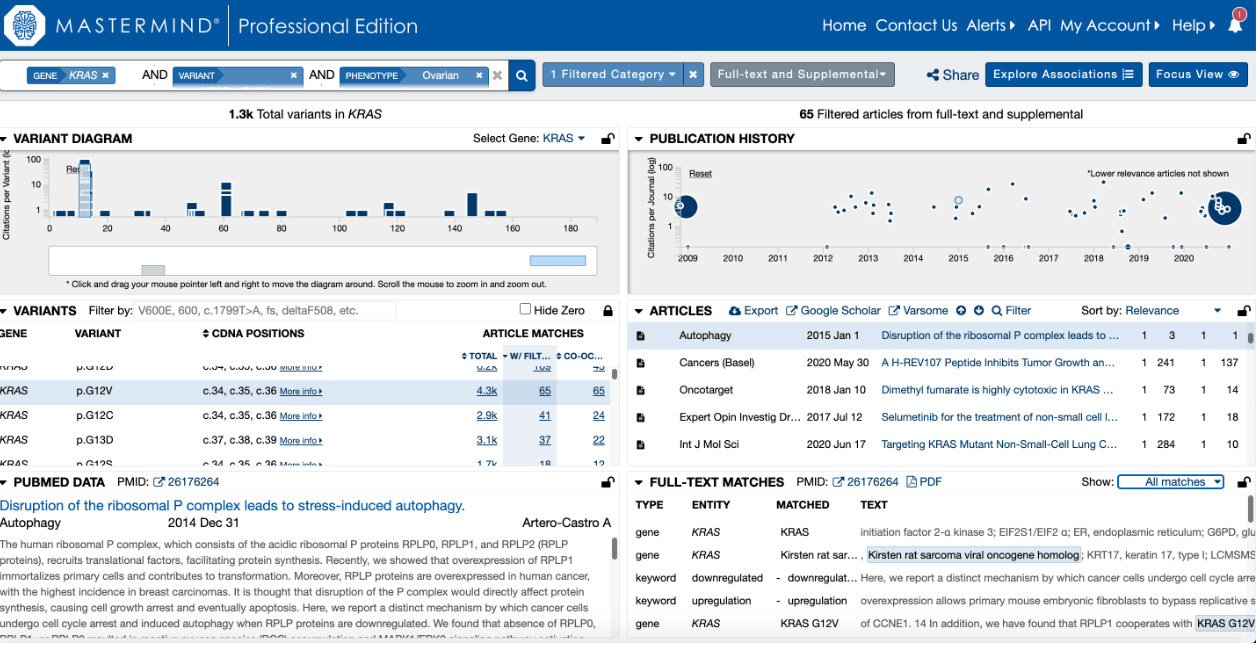Open 'Dimethyl fumarate is highly cytotoxic' article
This screenshot has height=645, width=1256.
[997, 390]
